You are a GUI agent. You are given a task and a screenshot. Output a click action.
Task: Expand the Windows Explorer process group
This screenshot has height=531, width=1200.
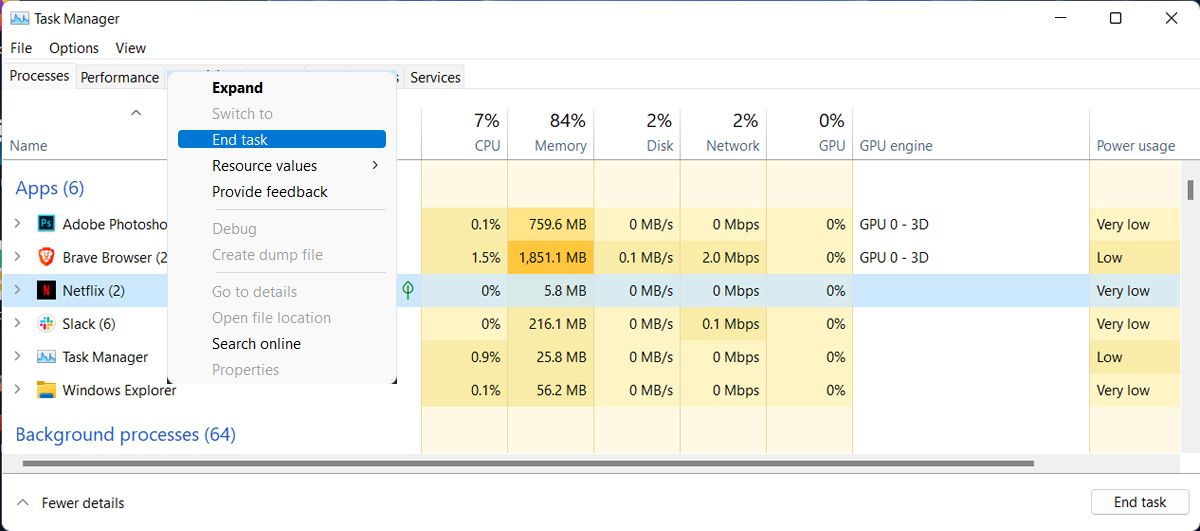click(17, 390)
